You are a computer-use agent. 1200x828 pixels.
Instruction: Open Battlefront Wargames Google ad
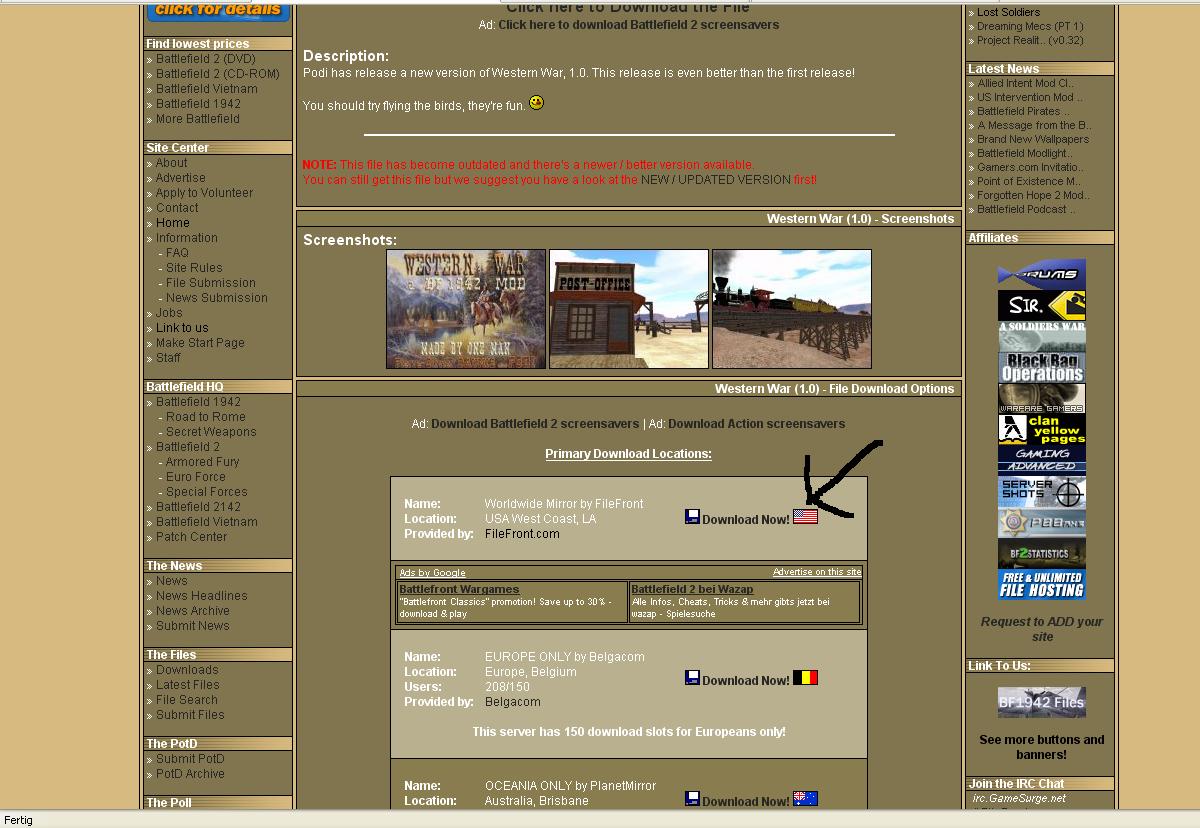459,589
